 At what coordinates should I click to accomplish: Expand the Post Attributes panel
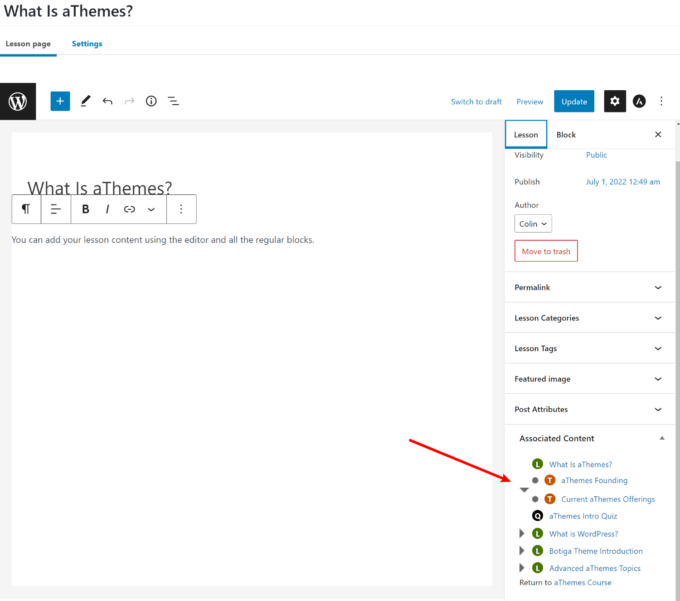(x=589, y=409)
